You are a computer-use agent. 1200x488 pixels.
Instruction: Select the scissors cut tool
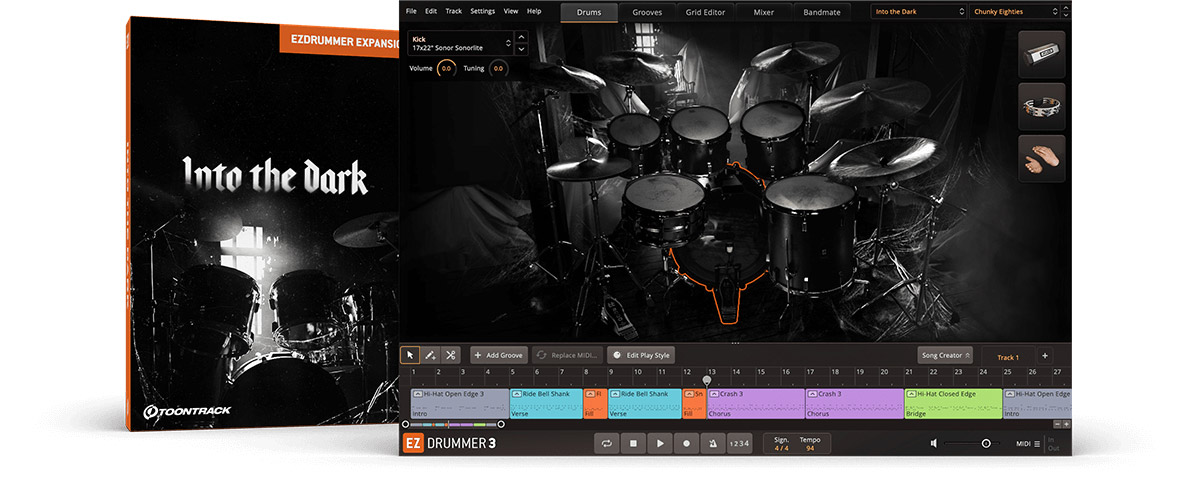451,355
